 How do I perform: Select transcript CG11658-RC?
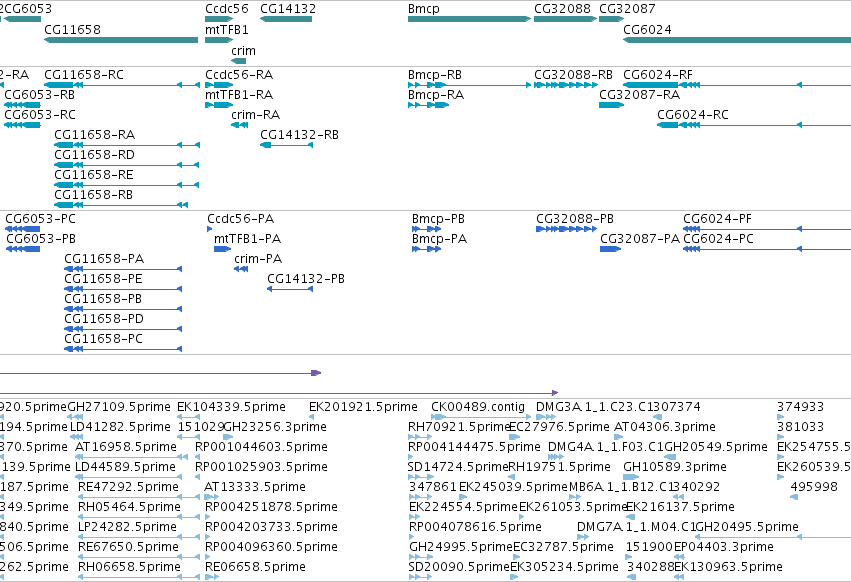coord(84,74)
